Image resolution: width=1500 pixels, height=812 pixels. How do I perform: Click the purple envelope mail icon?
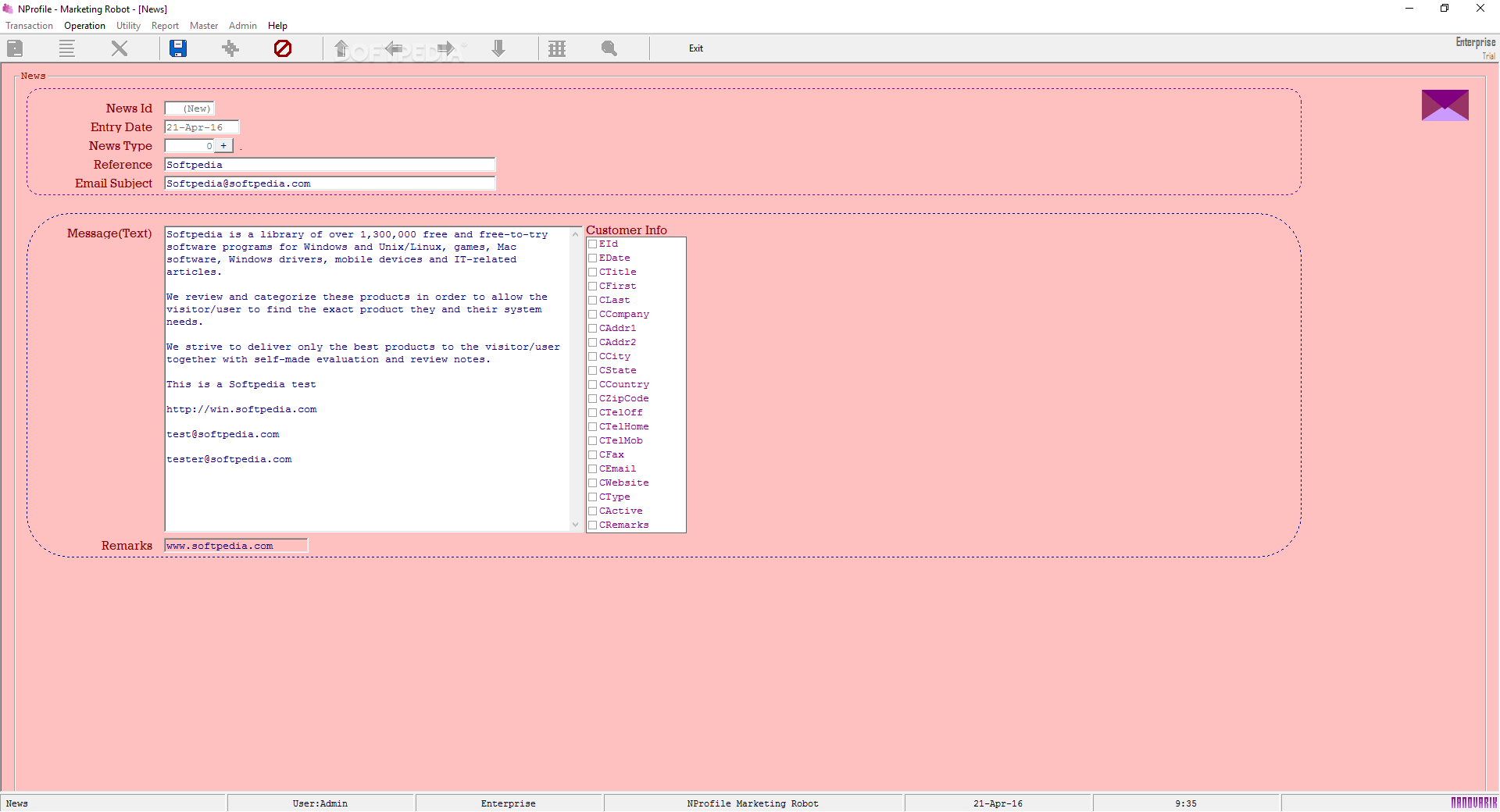point(1445,105)
